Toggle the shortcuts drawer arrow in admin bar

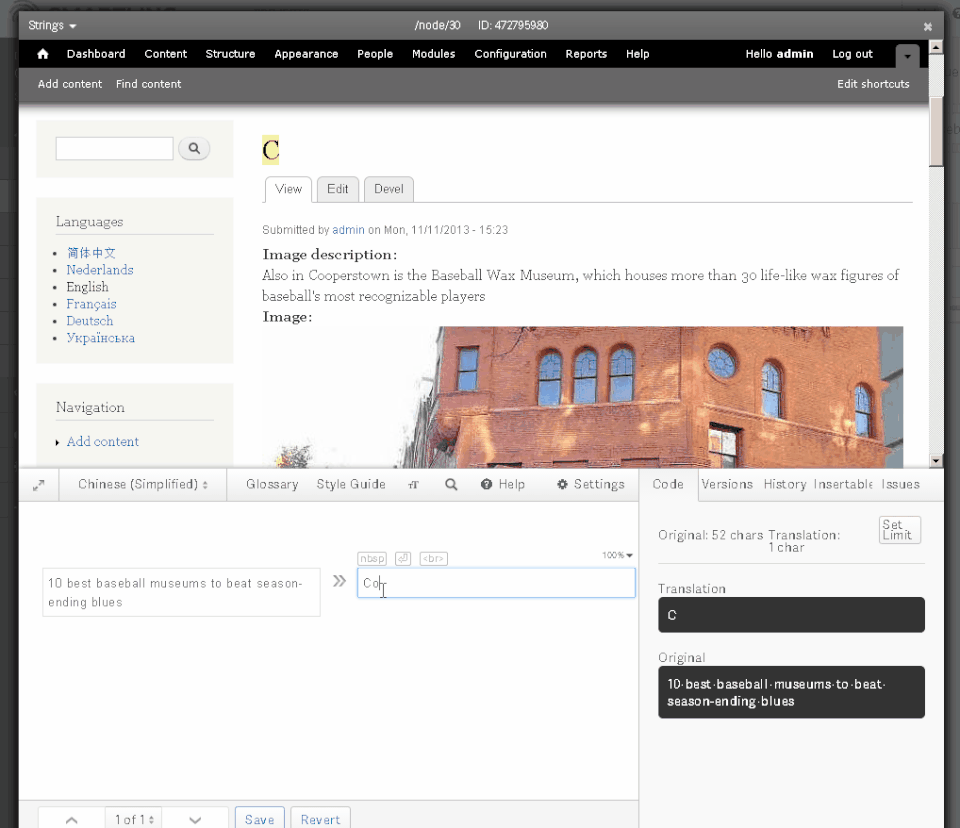pos(907,56)
